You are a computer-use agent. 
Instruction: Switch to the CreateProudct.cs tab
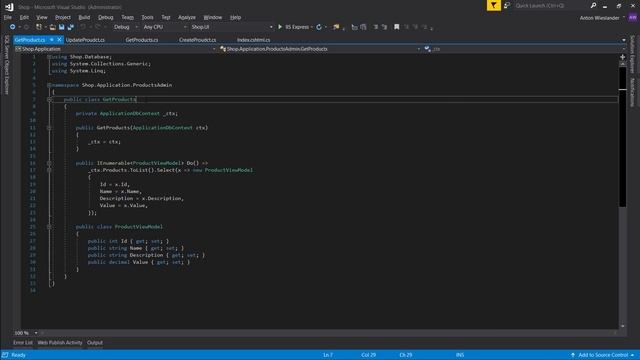tap(198, 40)
